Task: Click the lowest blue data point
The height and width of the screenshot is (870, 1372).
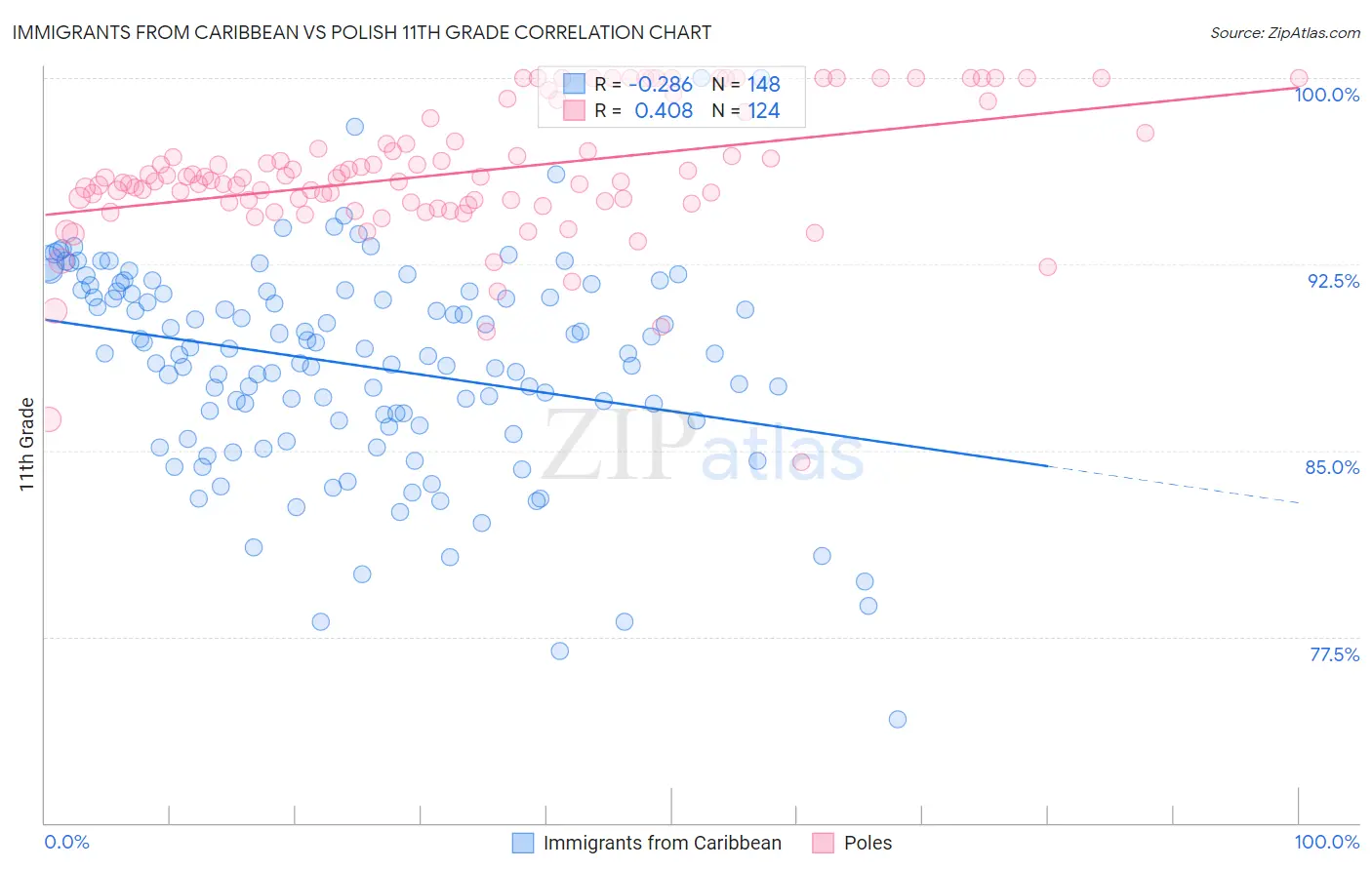Action: click(x=898, y=720)
